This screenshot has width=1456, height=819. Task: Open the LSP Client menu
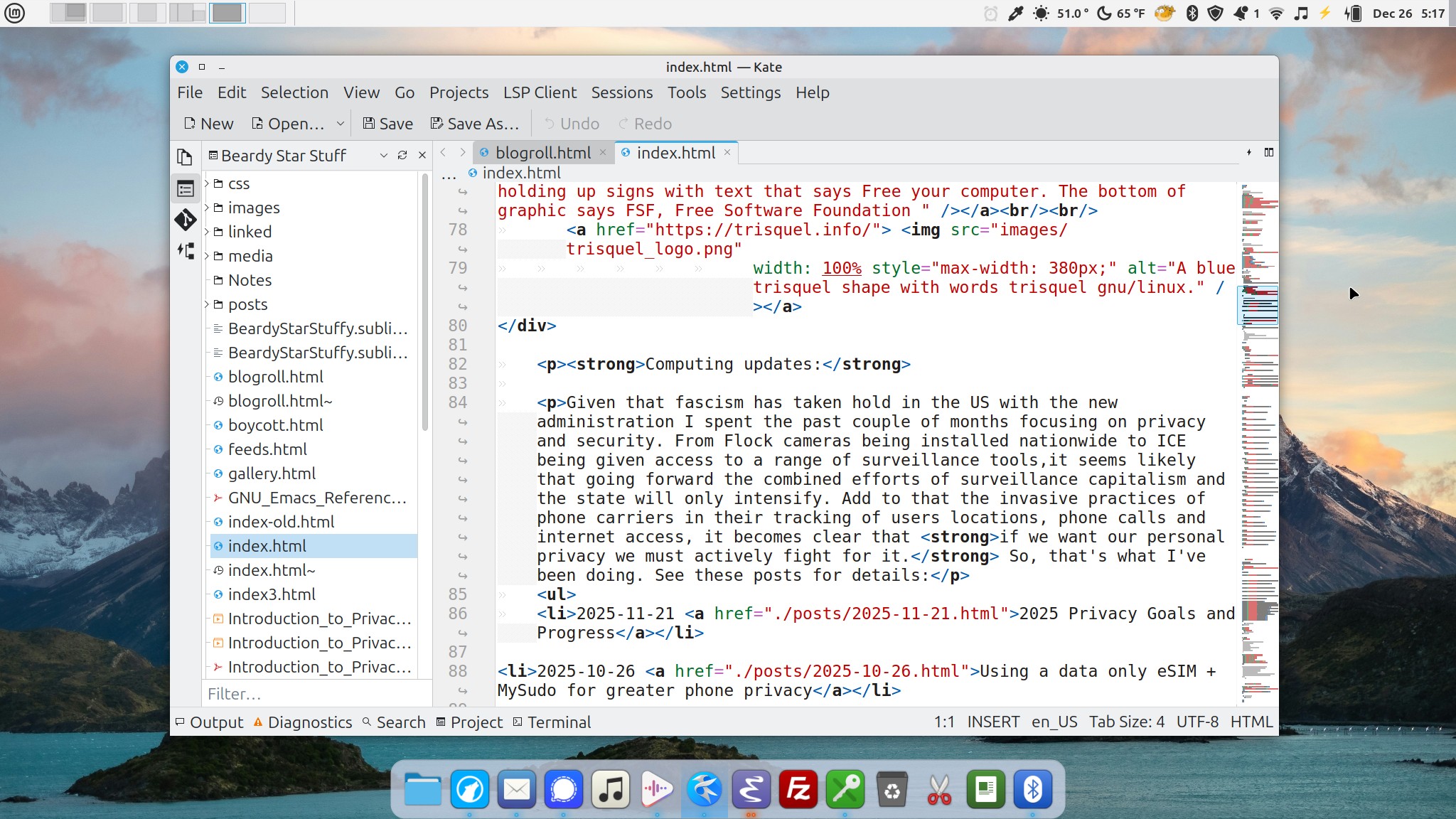click(x=540, y=92)
